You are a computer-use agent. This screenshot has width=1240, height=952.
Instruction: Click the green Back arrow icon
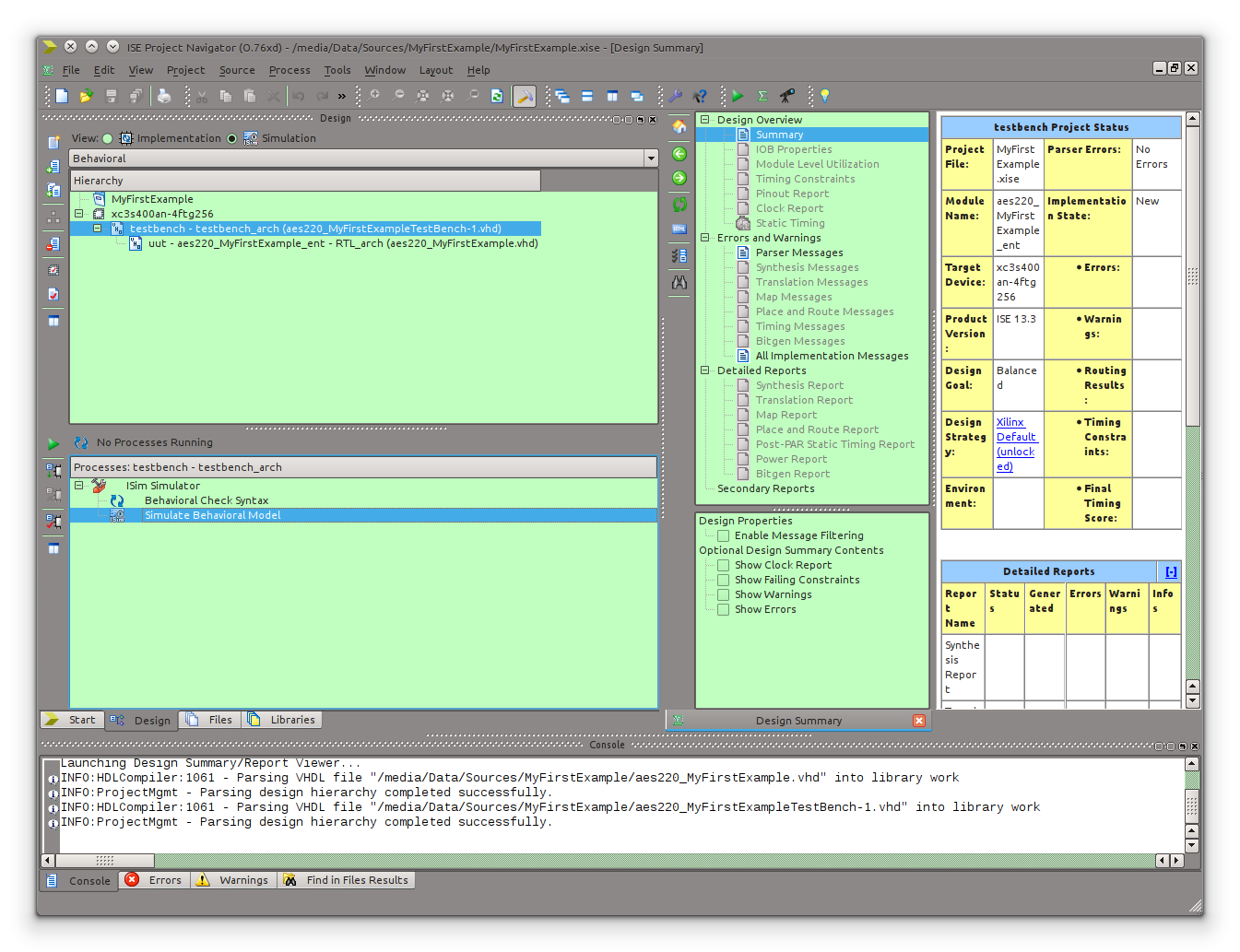click(679, 154)
